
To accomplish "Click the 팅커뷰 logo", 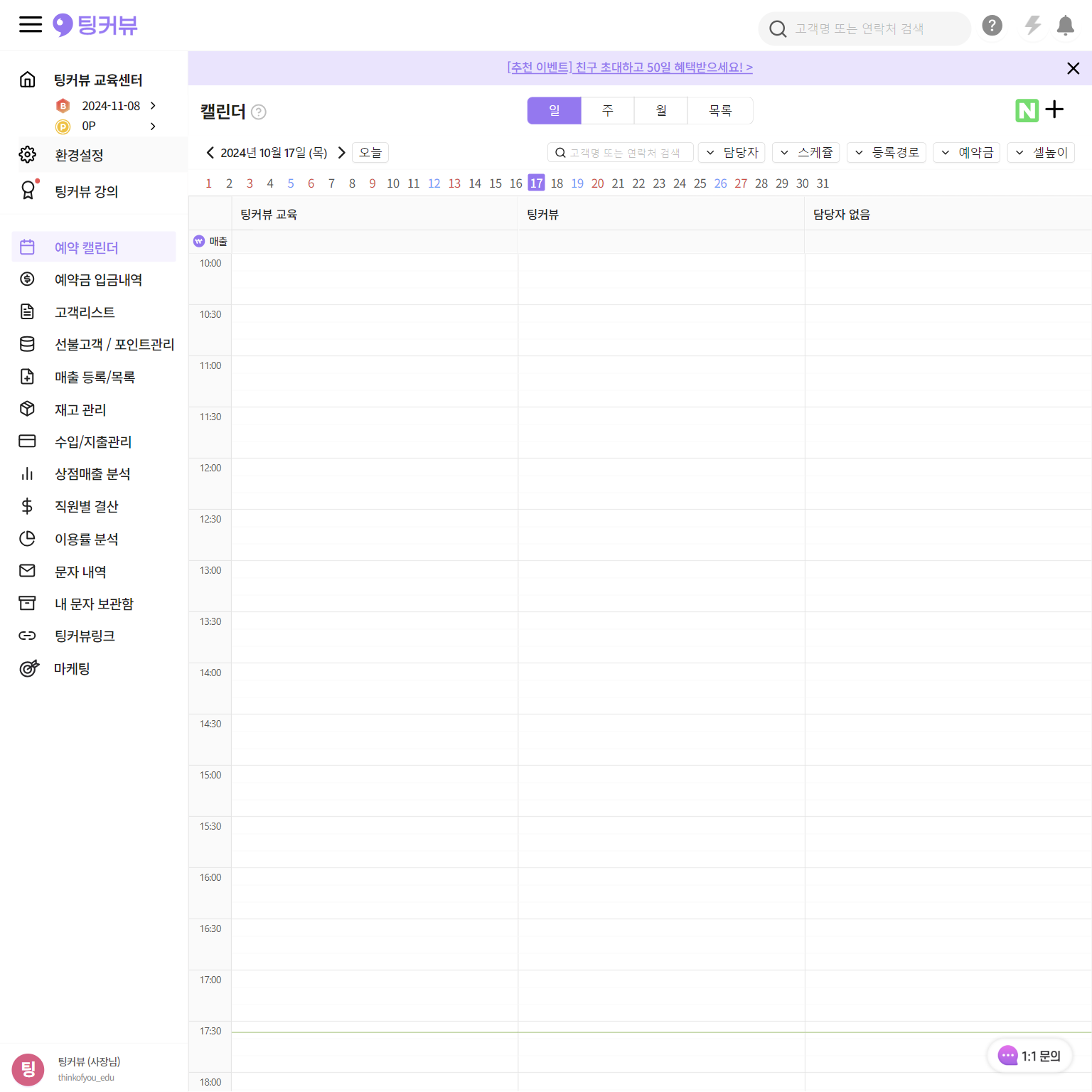I will (95, 25).
